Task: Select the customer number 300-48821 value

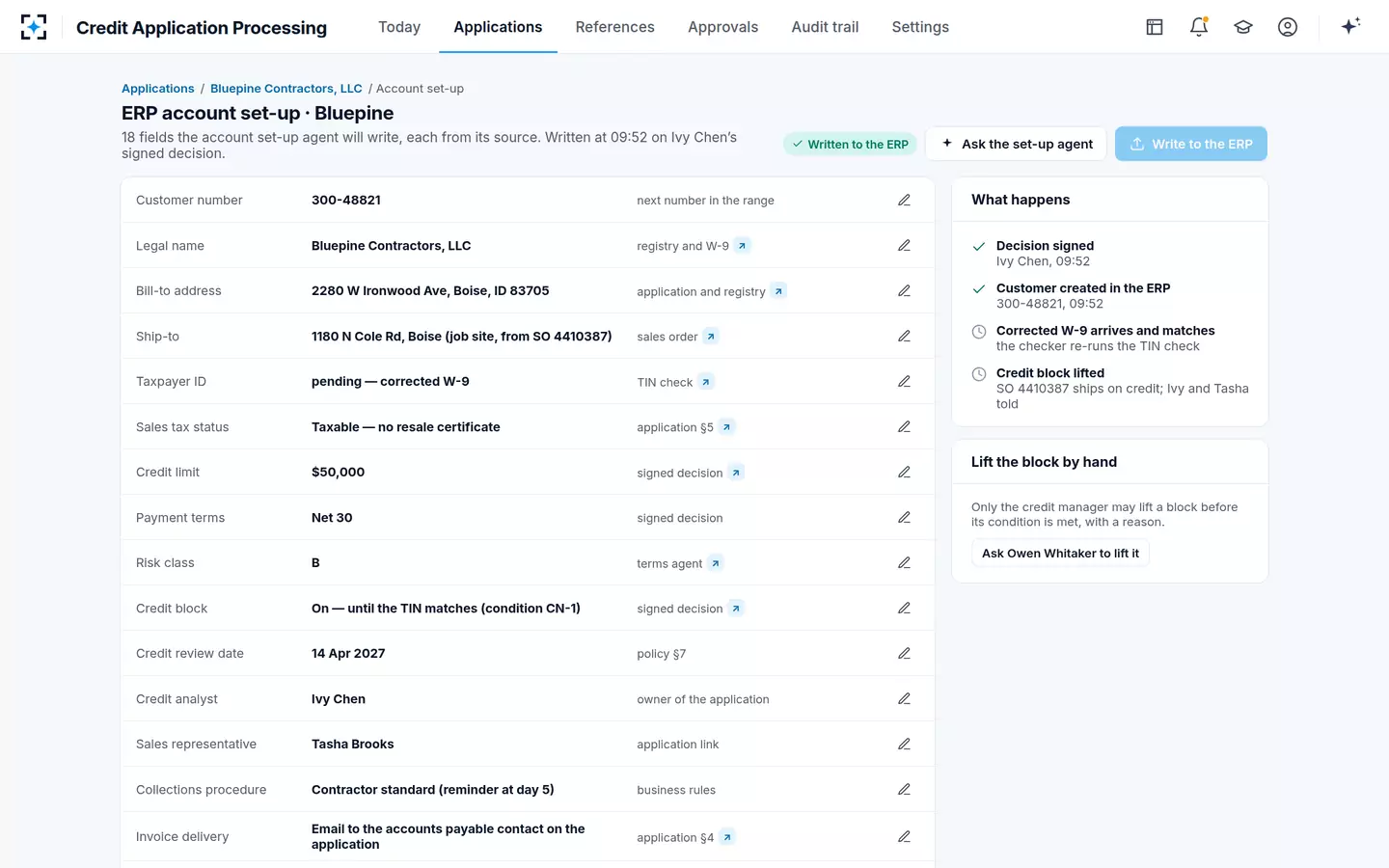Action: [346, 200]
